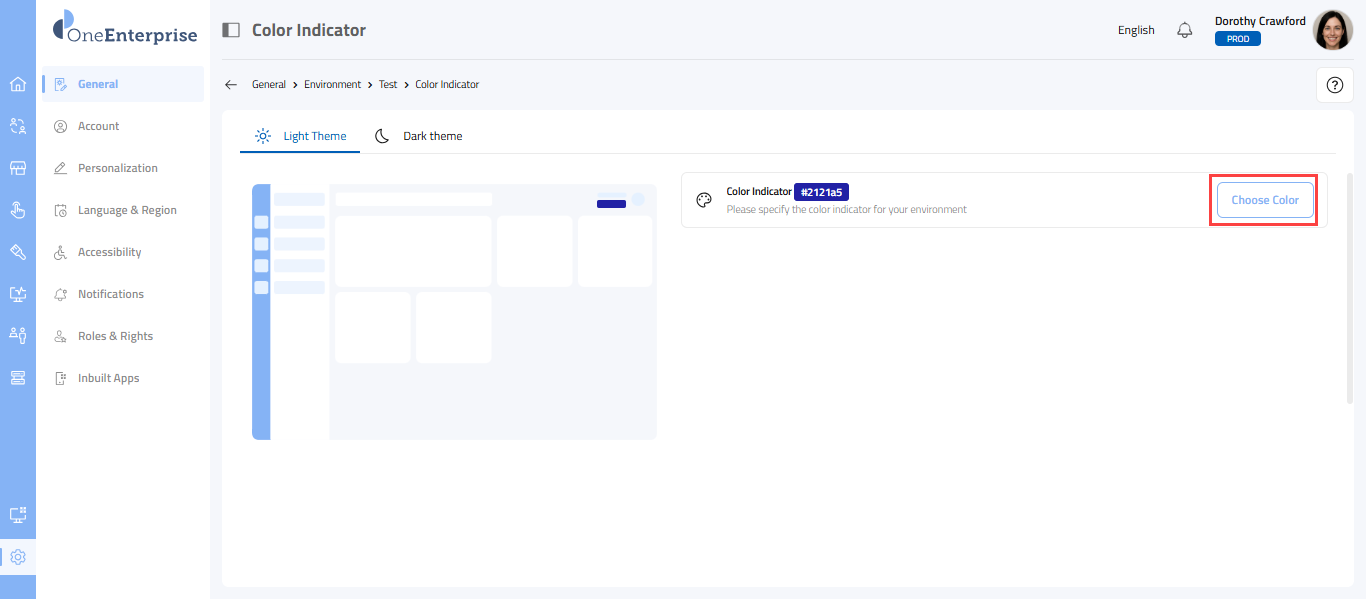
Task: Open Personalization in settings menu
Action: click(x=117, y=168)
